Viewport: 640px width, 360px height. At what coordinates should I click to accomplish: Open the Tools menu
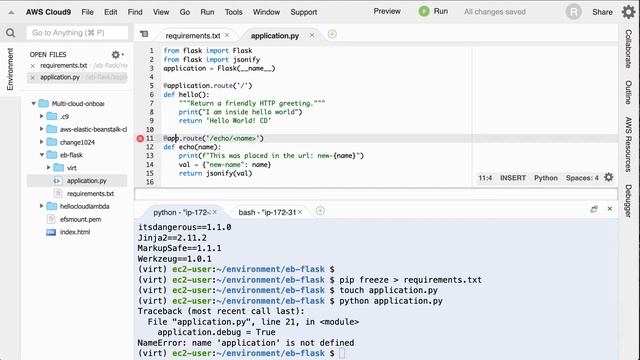click(x=233, y=12)
